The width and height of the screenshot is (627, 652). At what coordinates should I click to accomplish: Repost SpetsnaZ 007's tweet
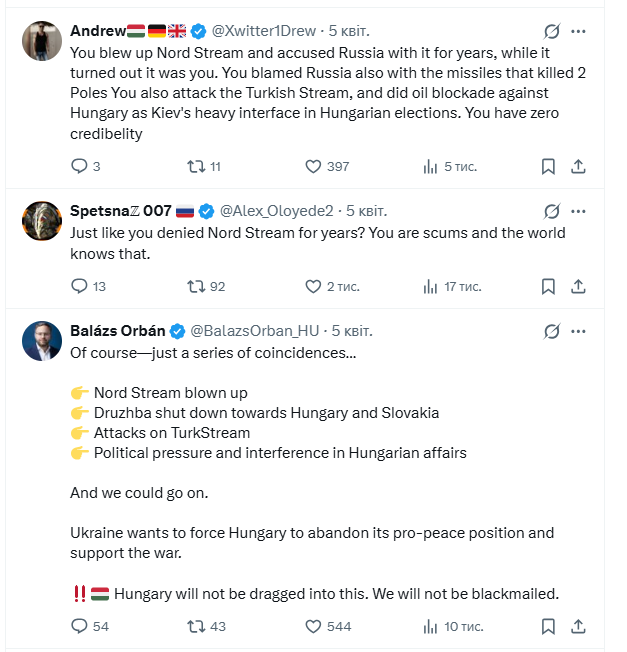196,286
